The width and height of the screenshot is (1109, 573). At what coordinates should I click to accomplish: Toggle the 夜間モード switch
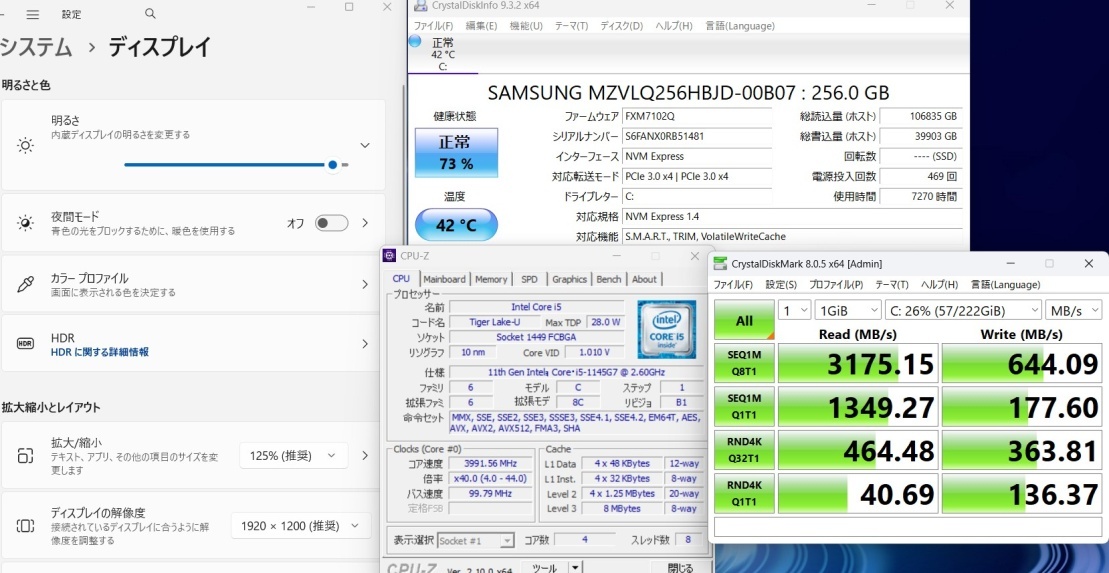332,223
